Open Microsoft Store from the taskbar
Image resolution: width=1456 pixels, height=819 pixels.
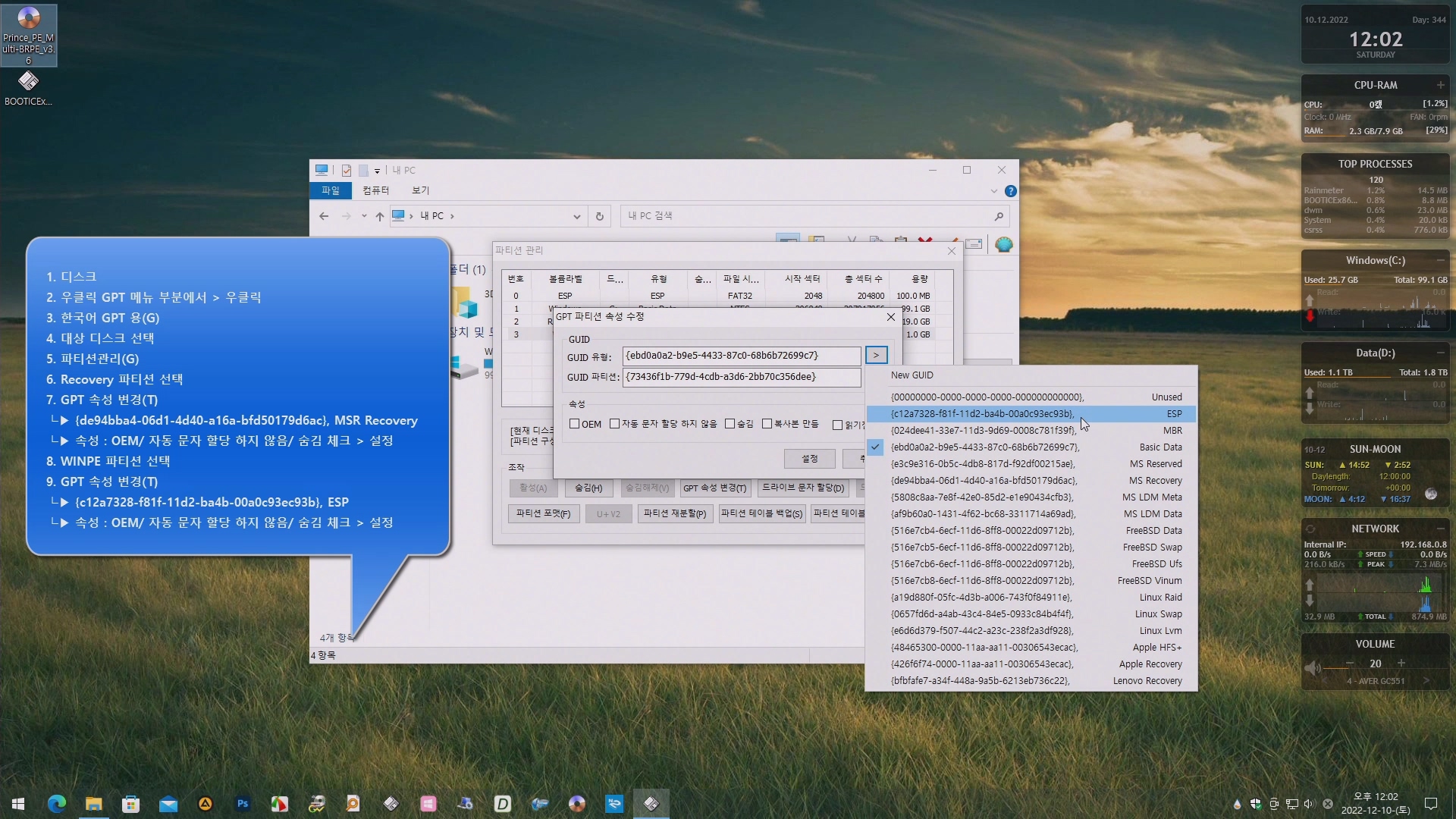click(131, 804)
